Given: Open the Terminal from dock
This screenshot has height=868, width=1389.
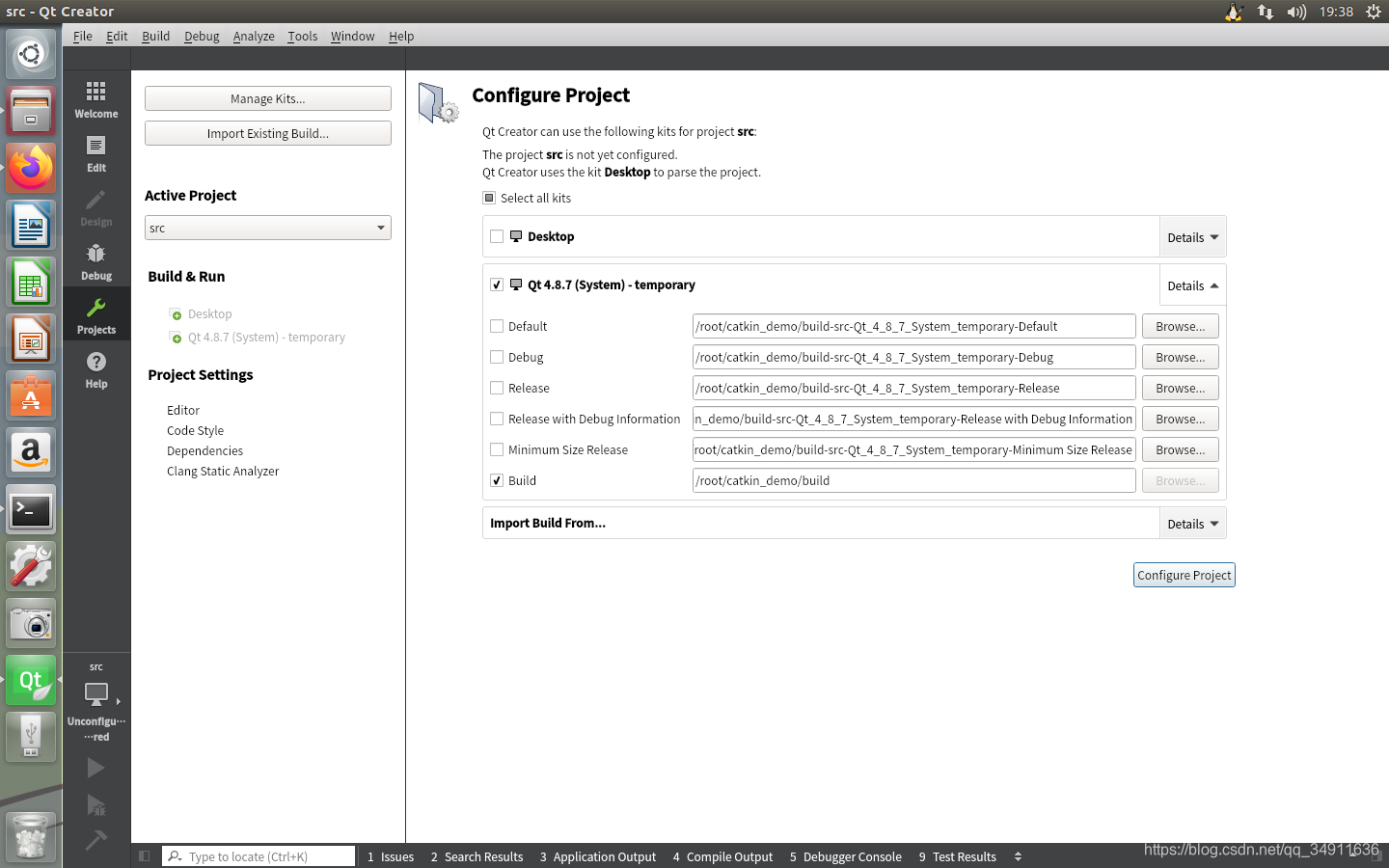Looking at the screenshot, I should [x=31, y=510].
